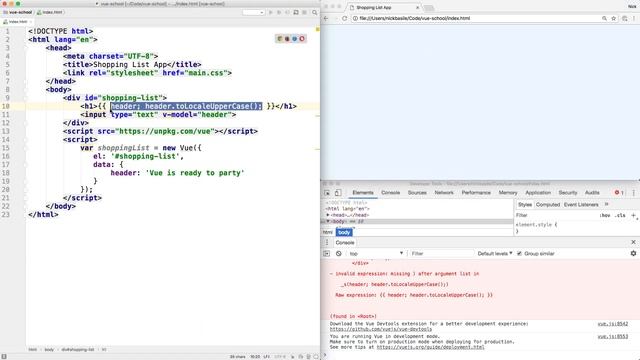Screen dimensions: 640x360
Task: Switch to the Audits tab
Action: pos(592,193)
